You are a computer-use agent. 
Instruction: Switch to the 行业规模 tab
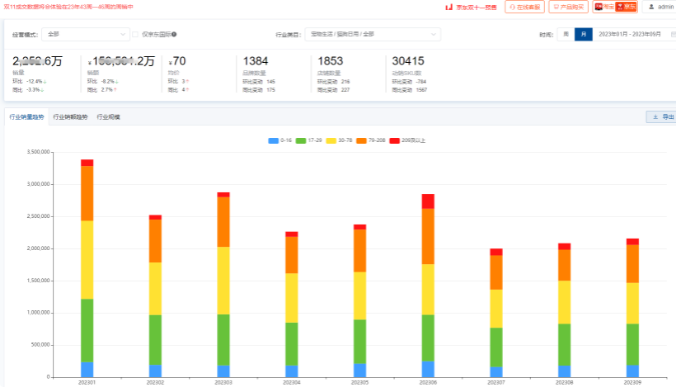click(108, 117)
